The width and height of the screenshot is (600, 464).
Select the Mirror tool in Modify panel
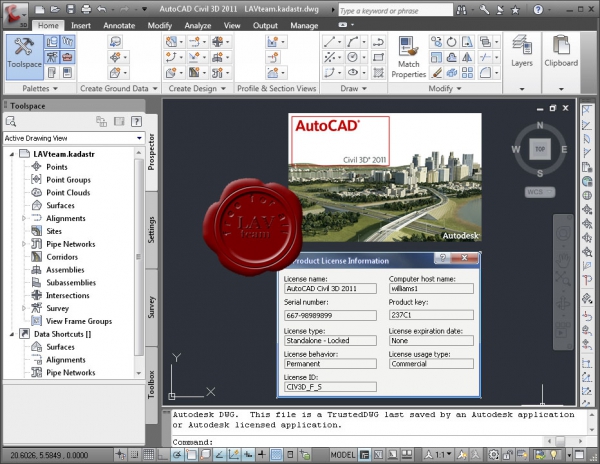point(467,57)
